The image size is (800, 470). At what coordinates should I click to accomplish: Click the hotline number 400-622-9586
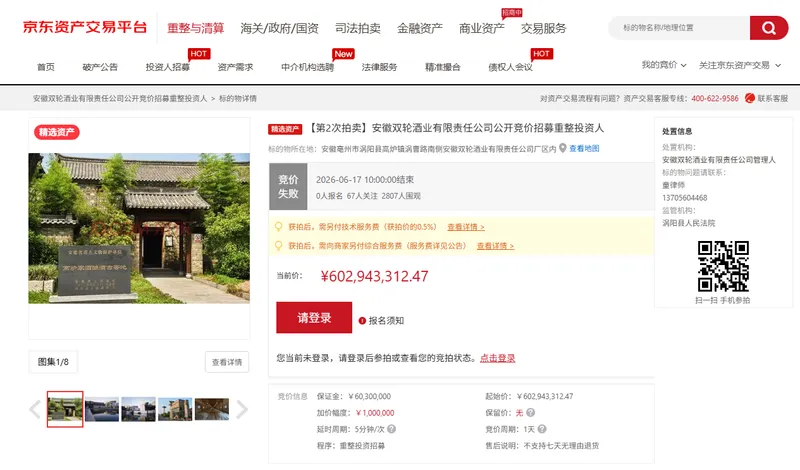[x=715, y=98]
